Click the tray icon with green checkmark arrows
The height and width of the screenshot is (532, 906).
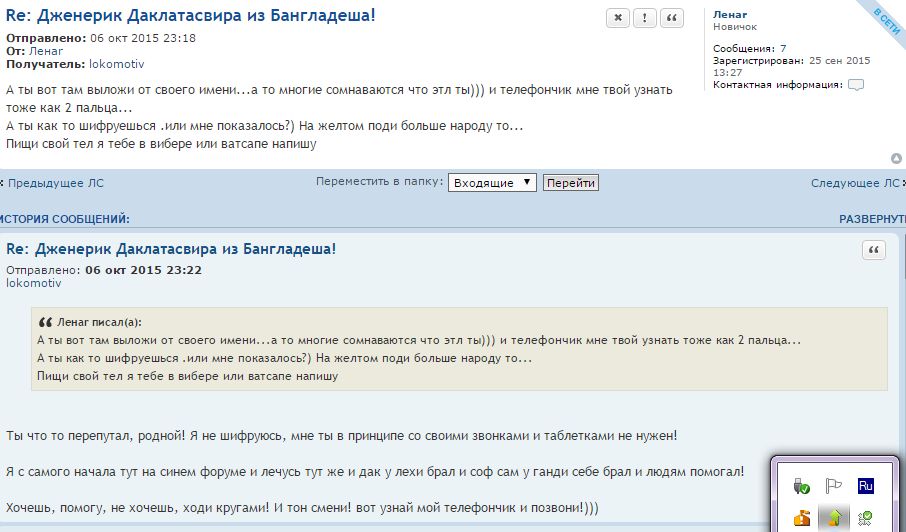coord(866,517)
